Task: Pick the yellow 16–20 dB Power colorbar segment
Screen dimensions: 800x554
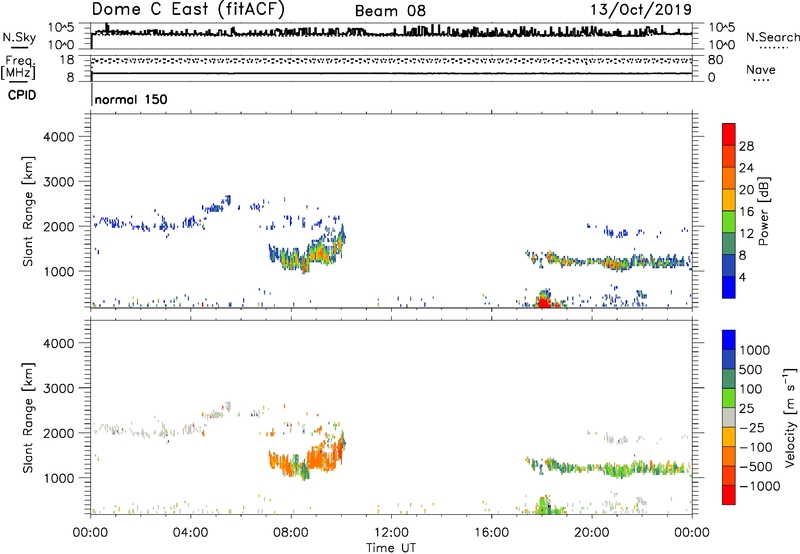Action: tap(729, 200)
